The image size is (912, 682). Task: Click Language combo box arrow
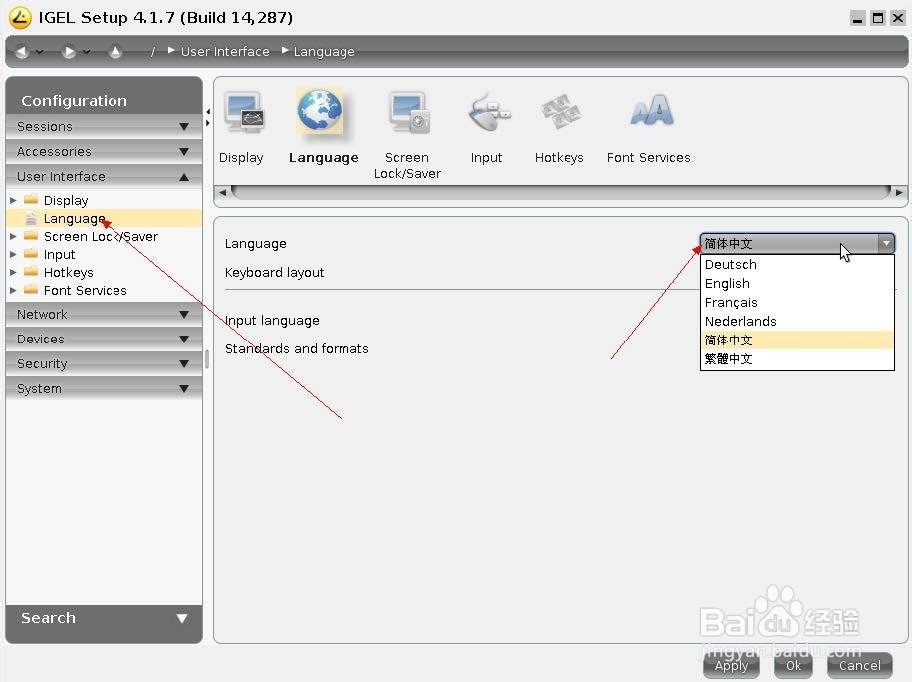[x=886, y=244]
